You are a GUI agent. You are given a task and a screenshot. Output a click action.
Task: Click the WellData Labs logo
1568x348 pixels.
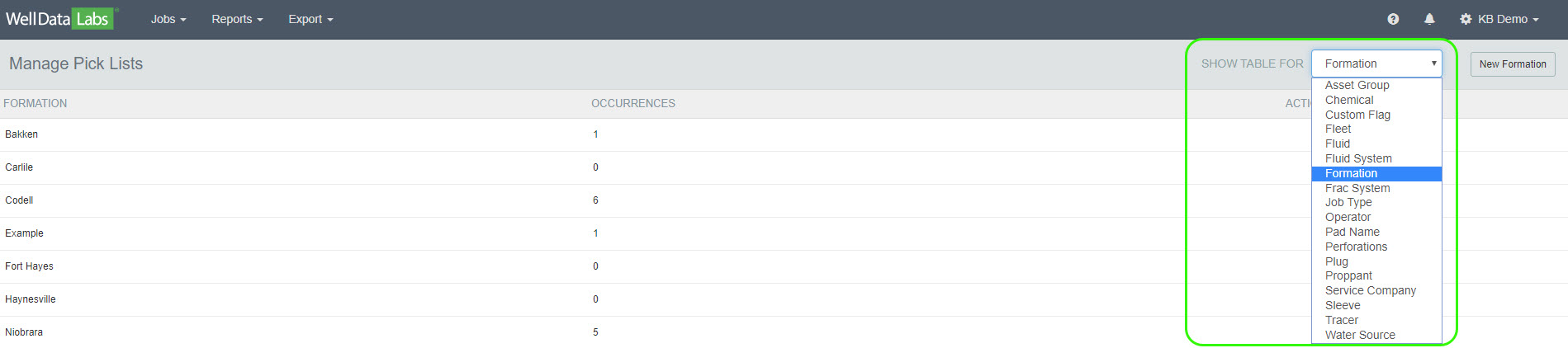click(59, 19)
